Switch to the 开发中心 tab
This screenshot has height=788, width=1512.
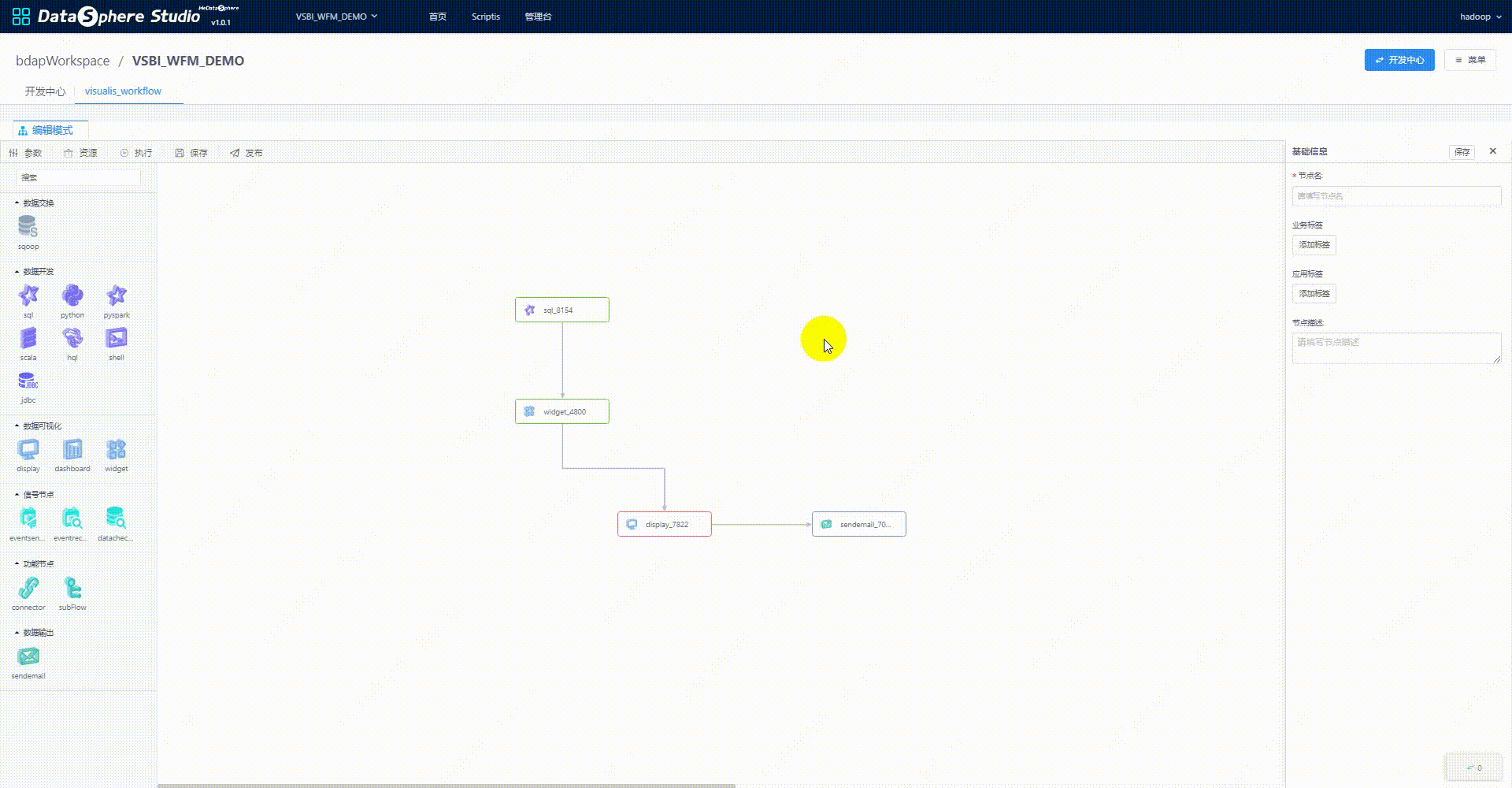click(45, 91)
